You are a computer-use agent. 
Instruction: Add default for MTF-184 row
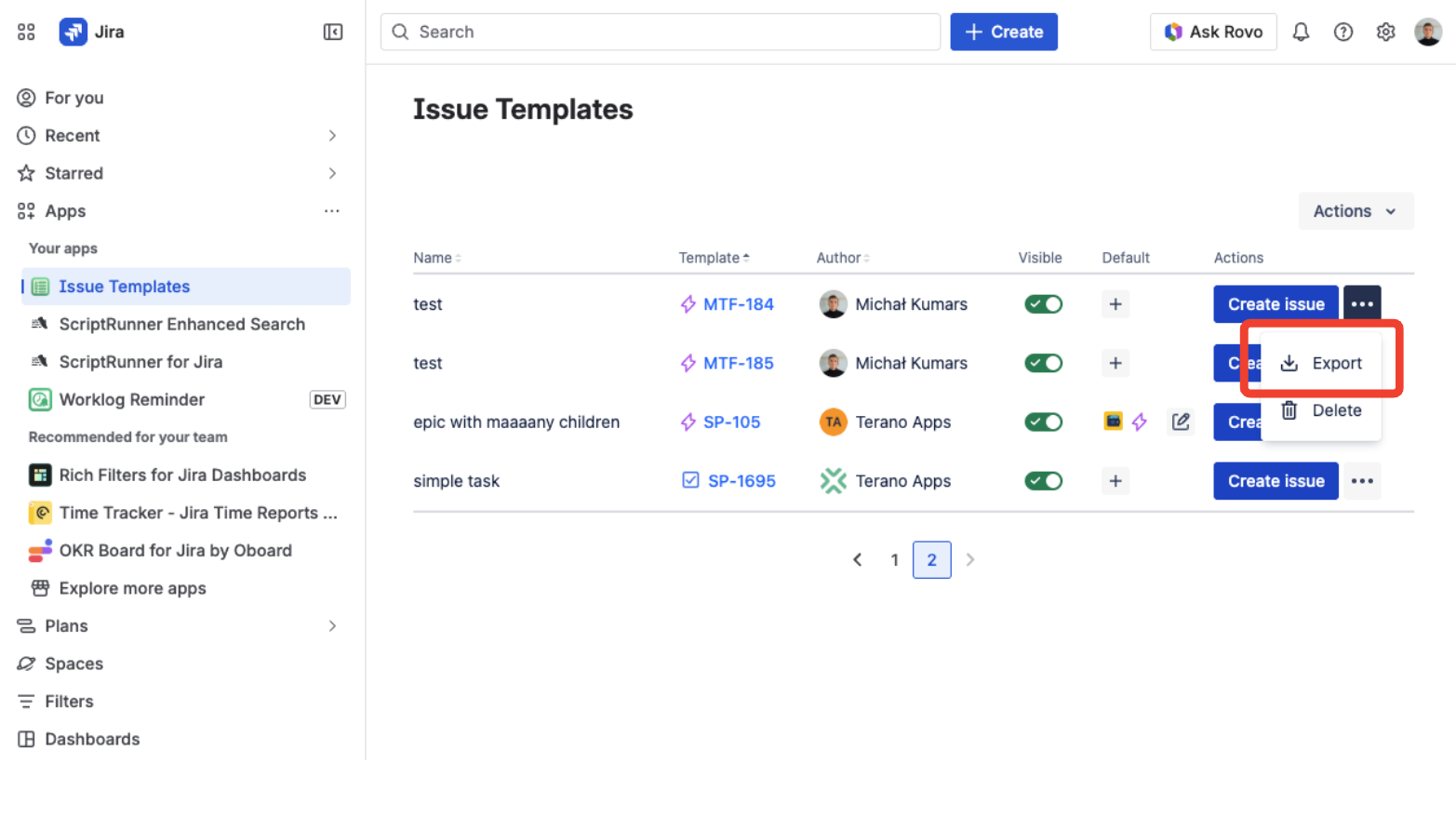(x=1115, y=304)
